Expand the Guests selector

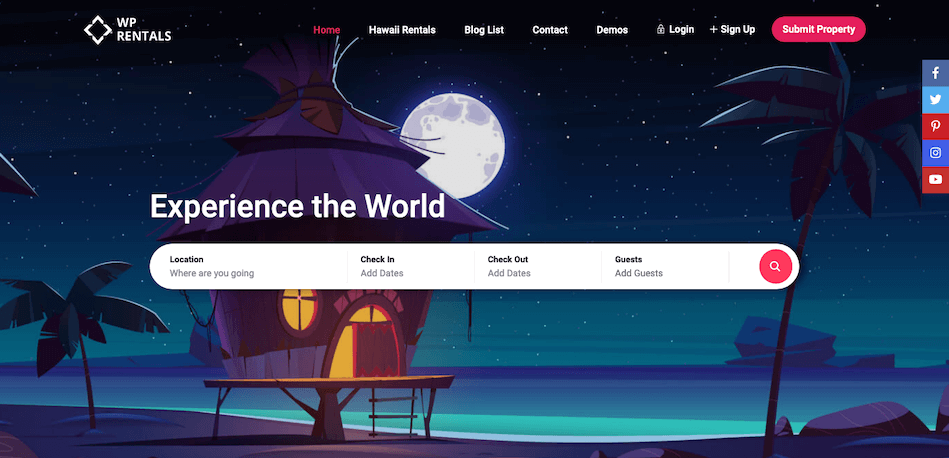coord(665,267)
